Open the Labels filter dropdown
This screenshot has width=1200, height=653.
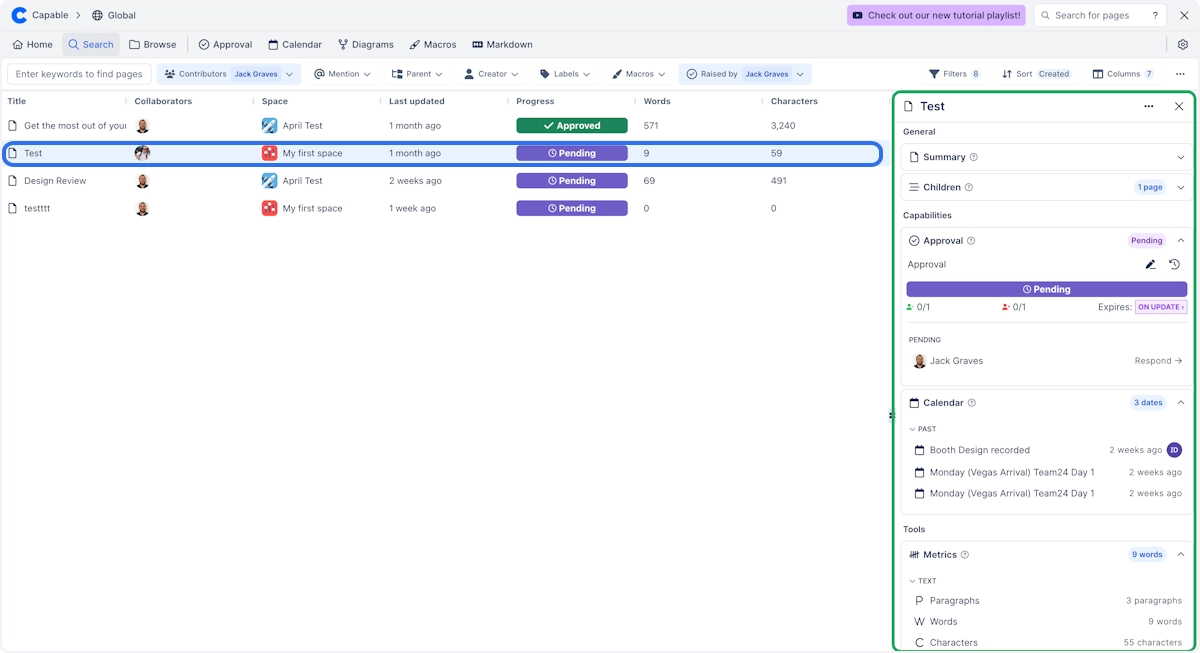pos(564,74)
